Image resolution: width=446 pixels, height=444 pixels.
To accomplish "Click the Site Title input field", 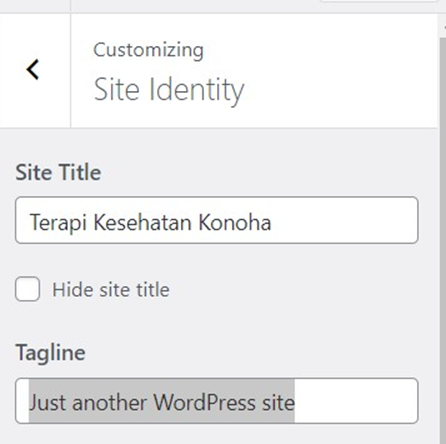I will tap(217, 220).
